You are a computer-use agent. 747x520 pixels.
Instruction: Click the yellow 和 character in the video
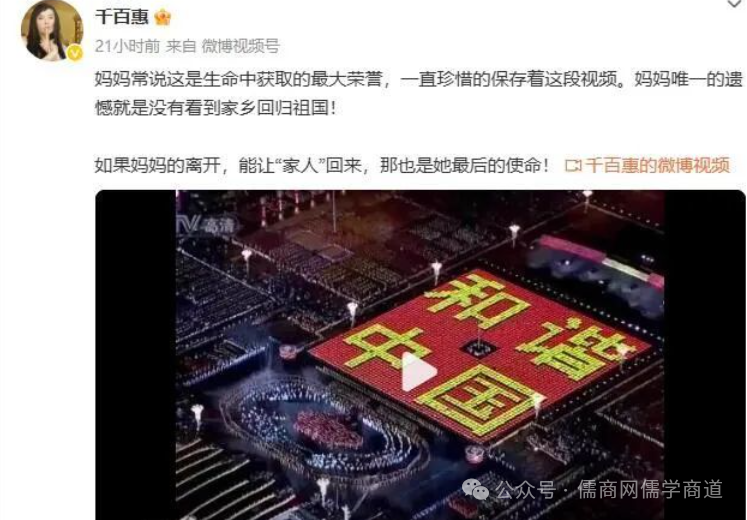coord(477,300)
